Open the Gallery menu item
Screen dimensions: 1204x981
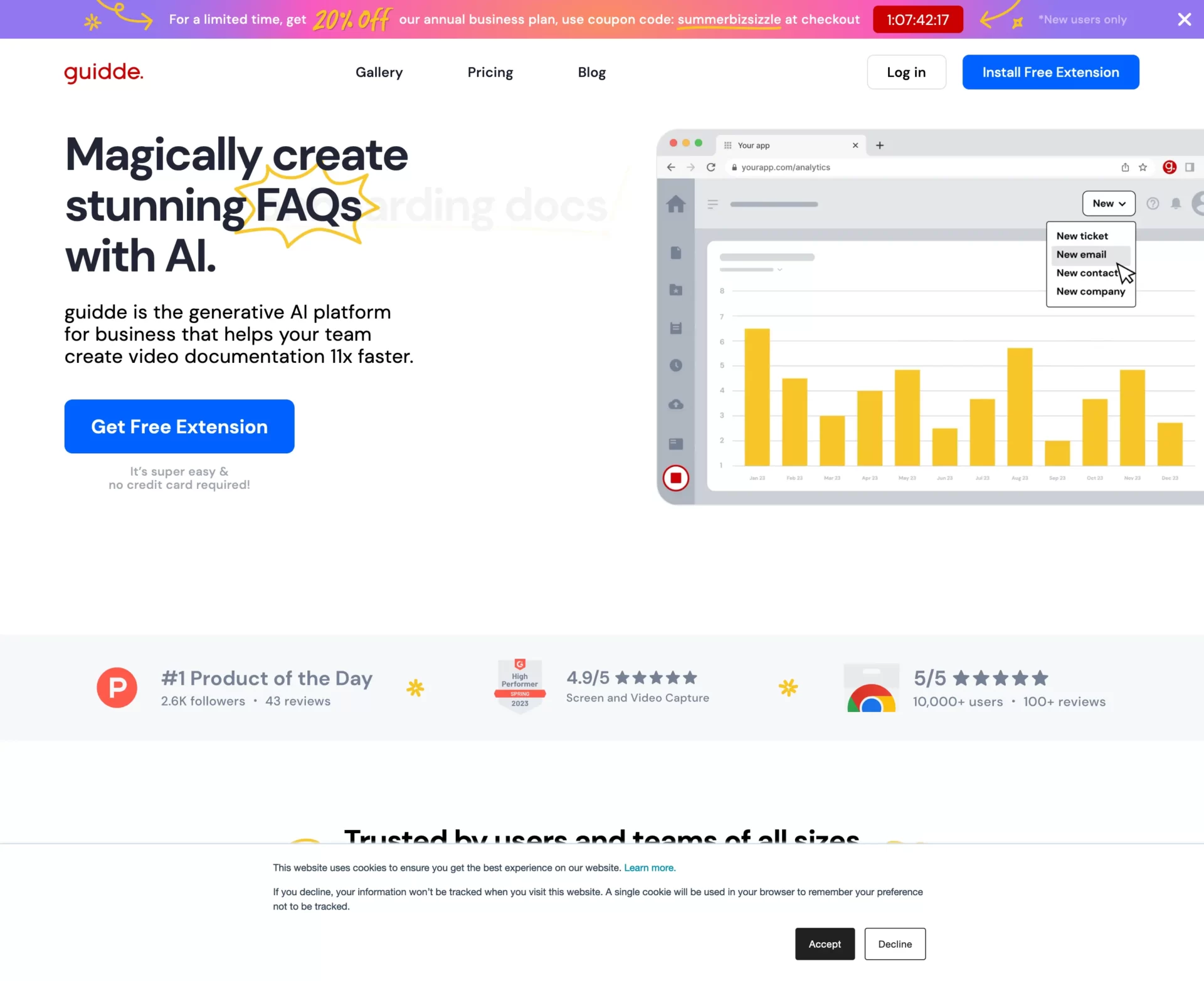point(379,72)
